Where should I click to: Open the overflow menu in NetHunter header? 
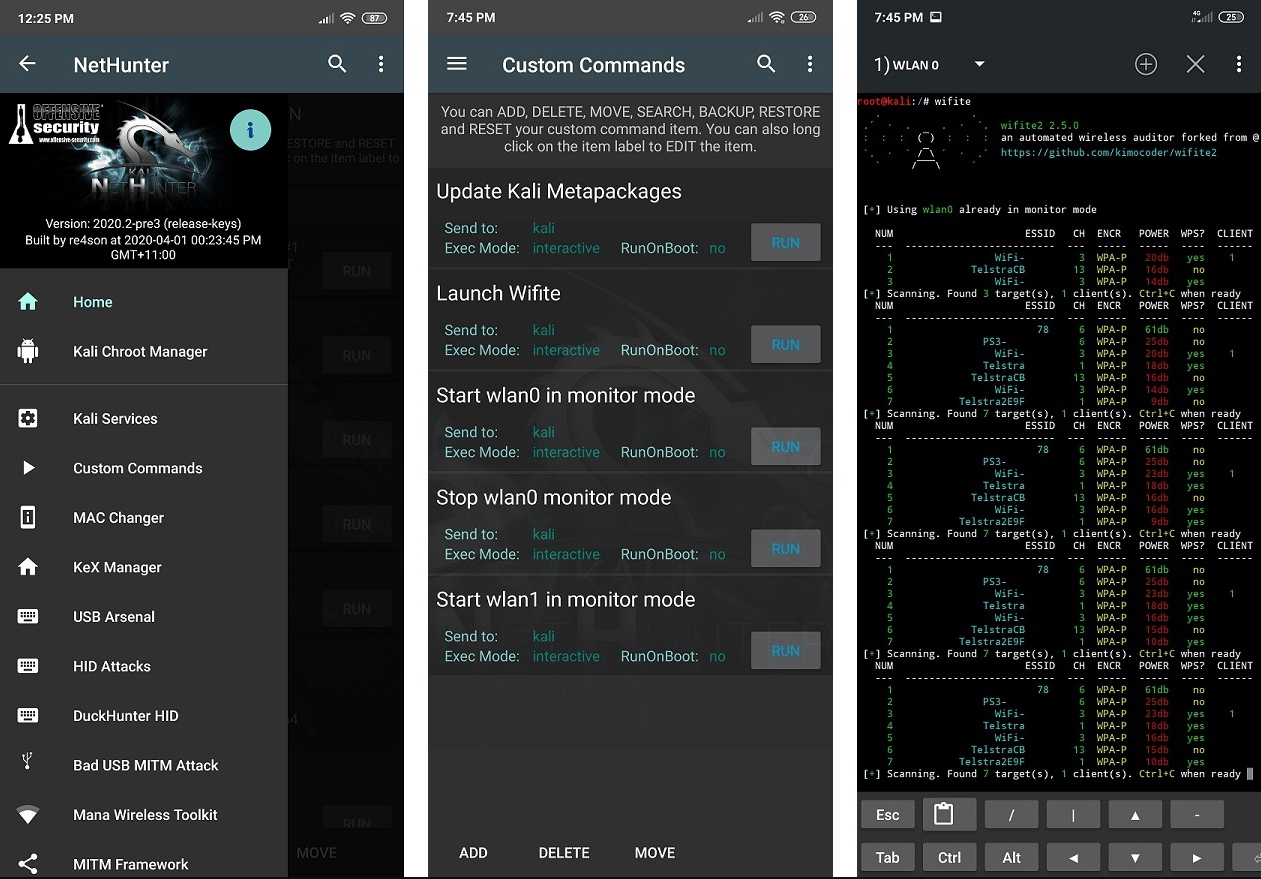(x=381, y=64)
